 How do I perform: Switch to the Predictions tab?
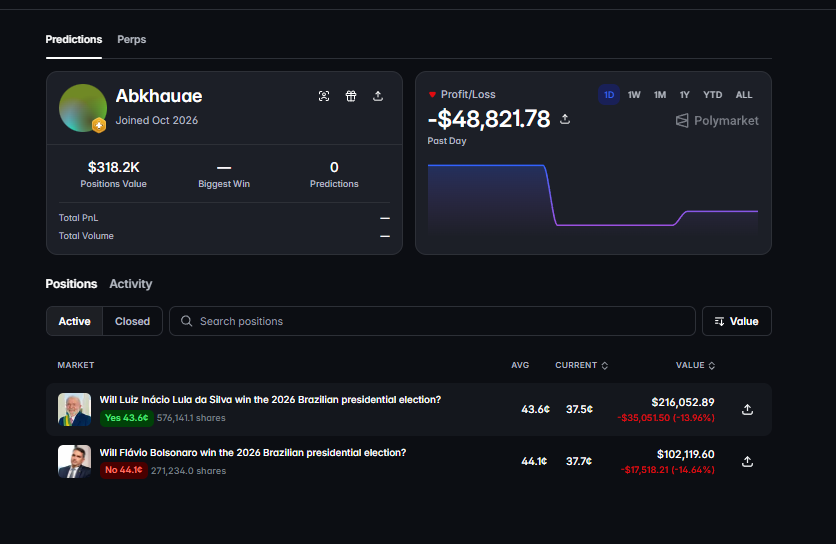click(x=74, y=39)
